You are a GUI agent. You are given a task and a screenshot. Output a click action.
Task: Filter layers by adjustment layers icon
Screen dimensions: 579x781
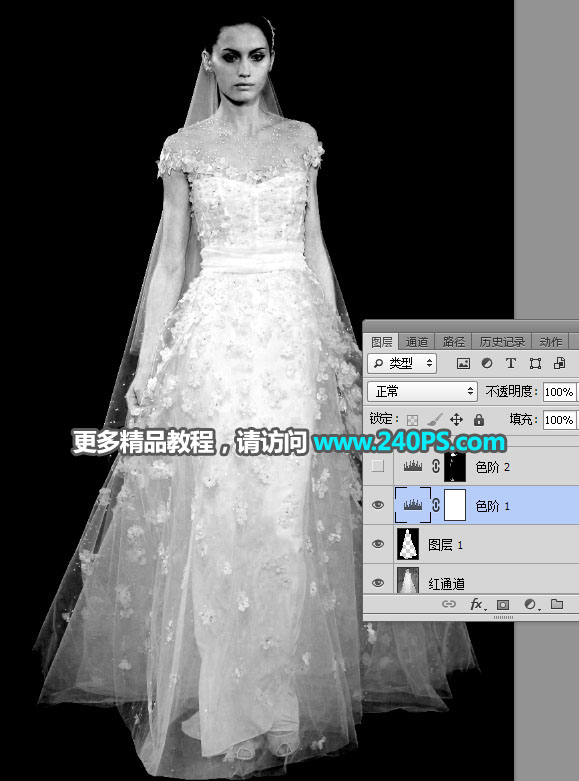point(487,364)
